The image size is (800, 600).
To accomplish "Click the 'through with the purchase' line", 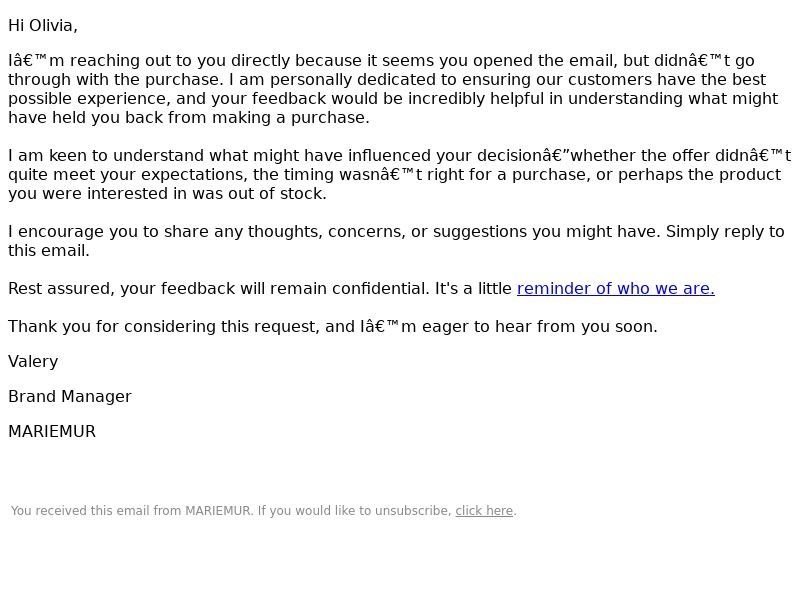I will click(x=387, y=80).
